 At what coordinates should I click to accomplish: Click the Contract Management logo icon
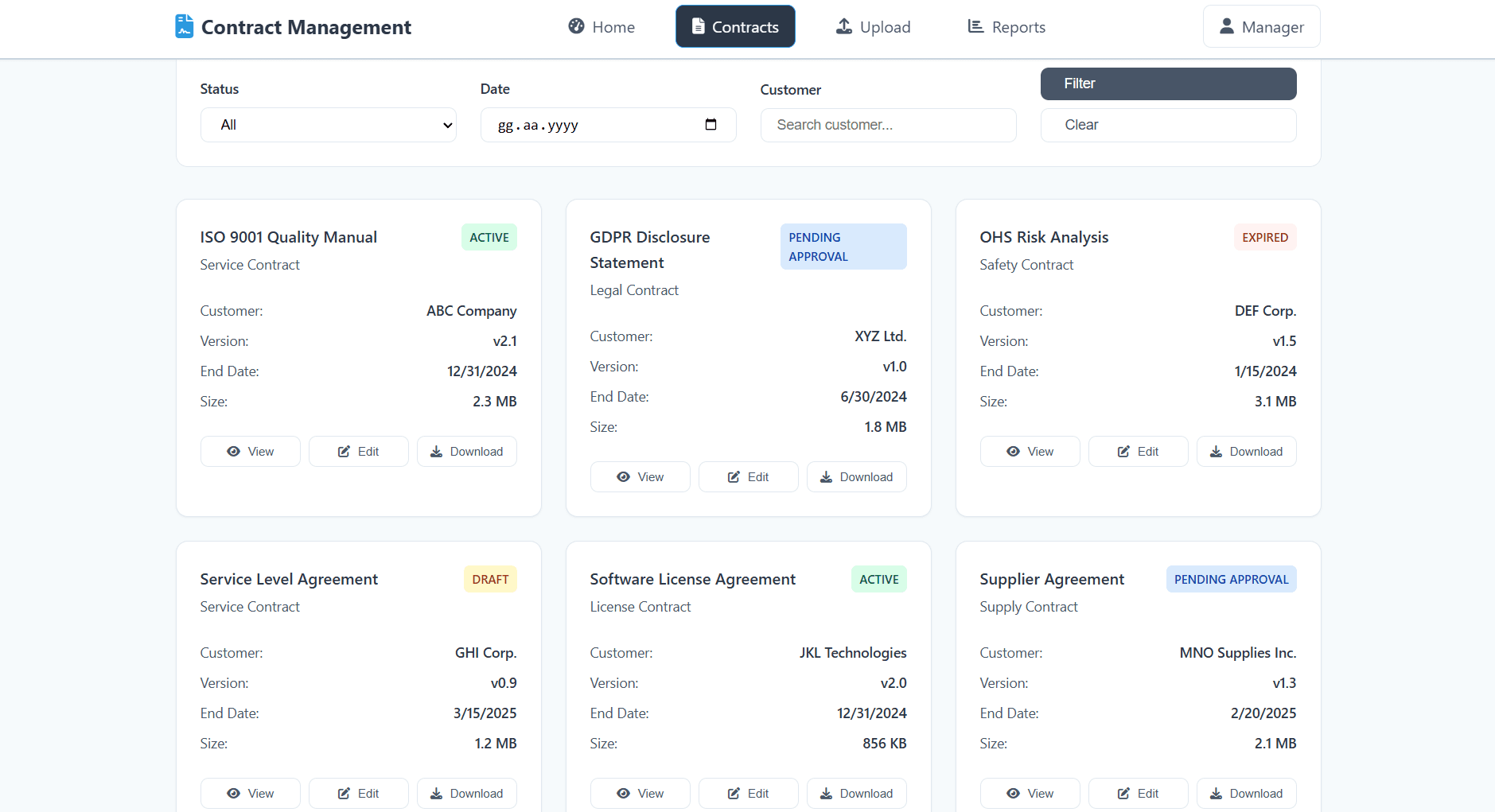183,25
